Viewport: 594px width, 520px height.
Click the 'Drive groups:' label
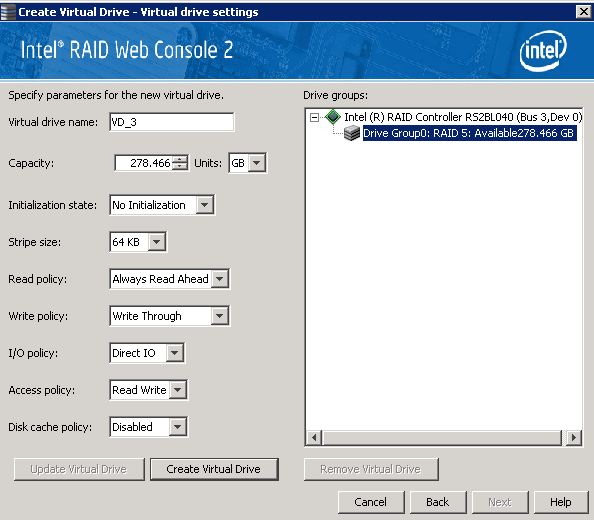point(336,95)
